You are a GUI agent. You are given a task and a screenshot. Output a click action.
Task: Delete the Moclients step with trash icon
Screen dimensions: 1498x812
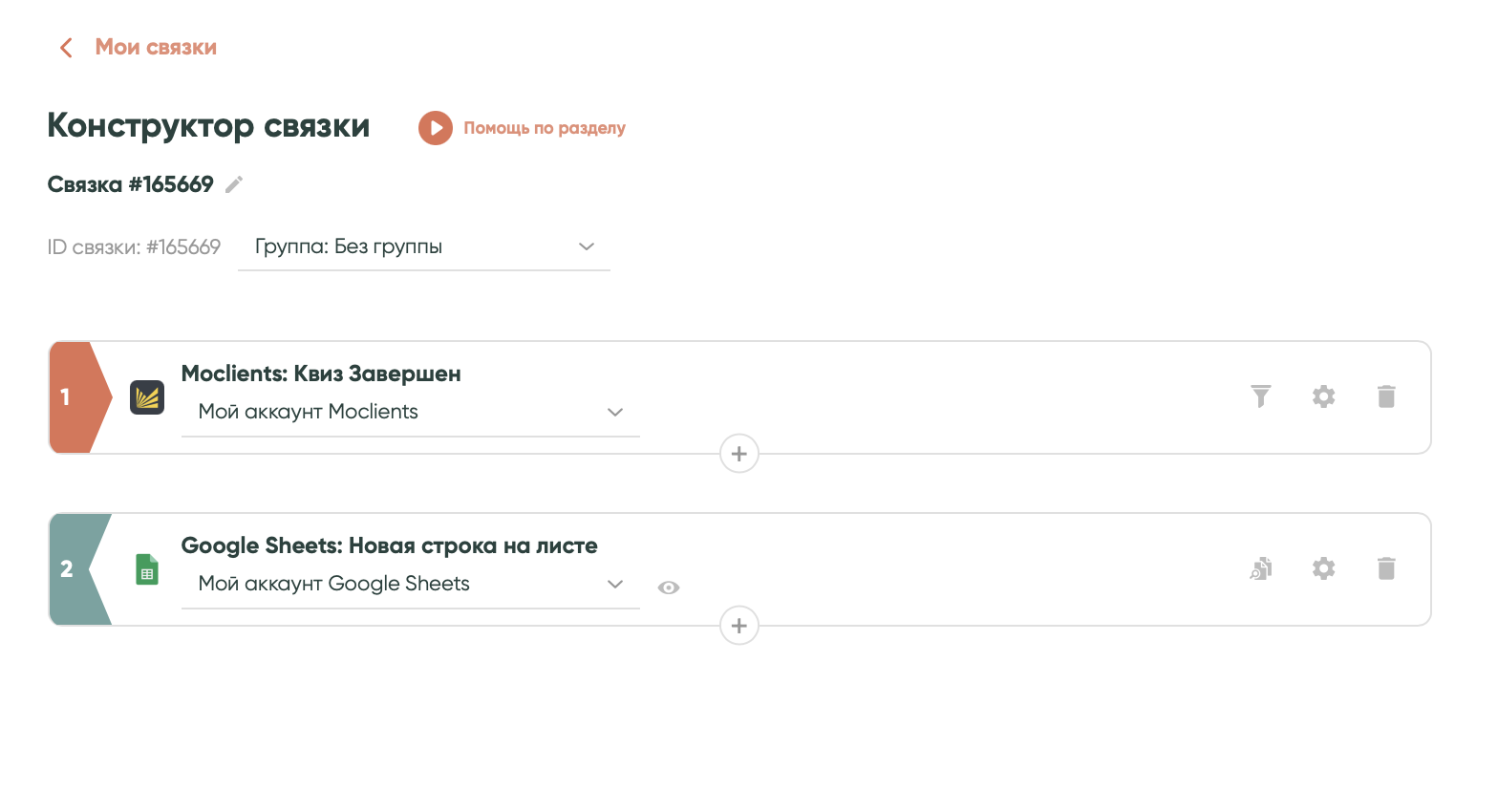1386,396
